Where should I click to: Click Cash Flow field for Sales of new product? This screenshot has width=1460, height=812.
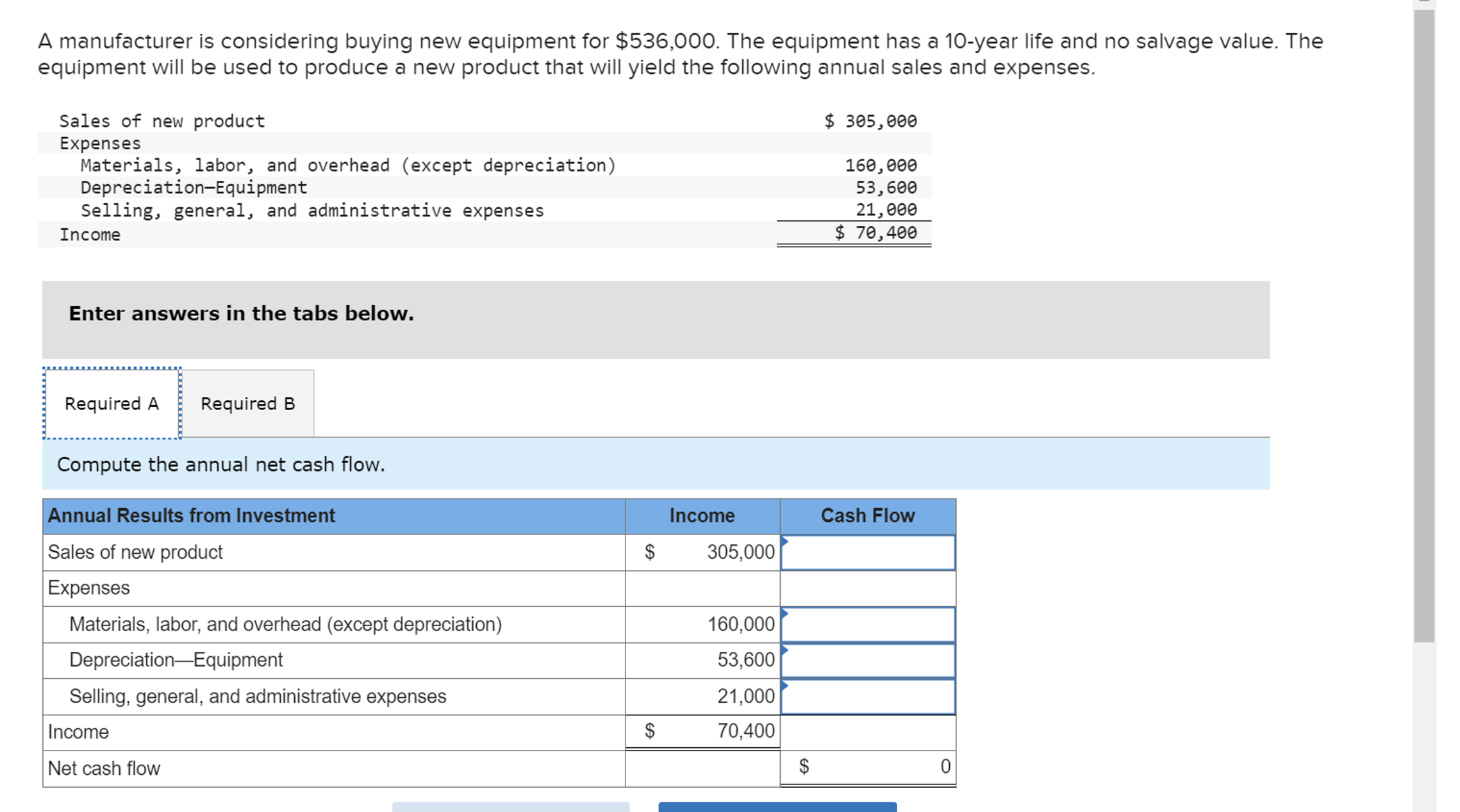click(868, 552)
